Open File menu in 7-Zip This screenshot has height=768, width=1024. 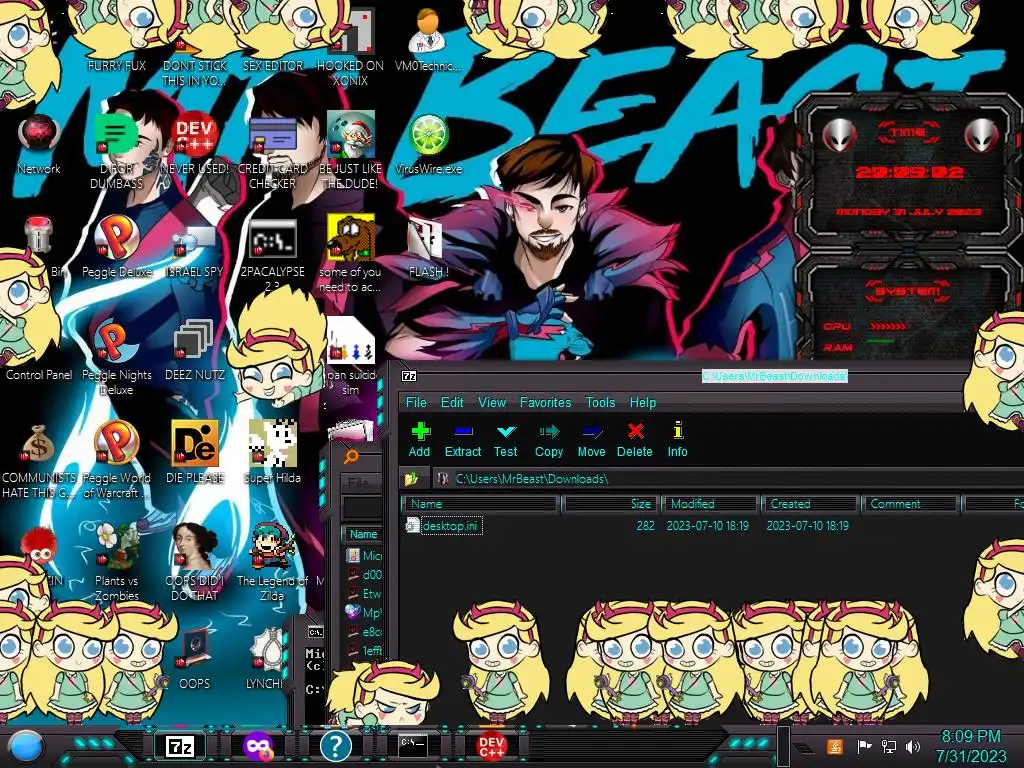(416, 402)
